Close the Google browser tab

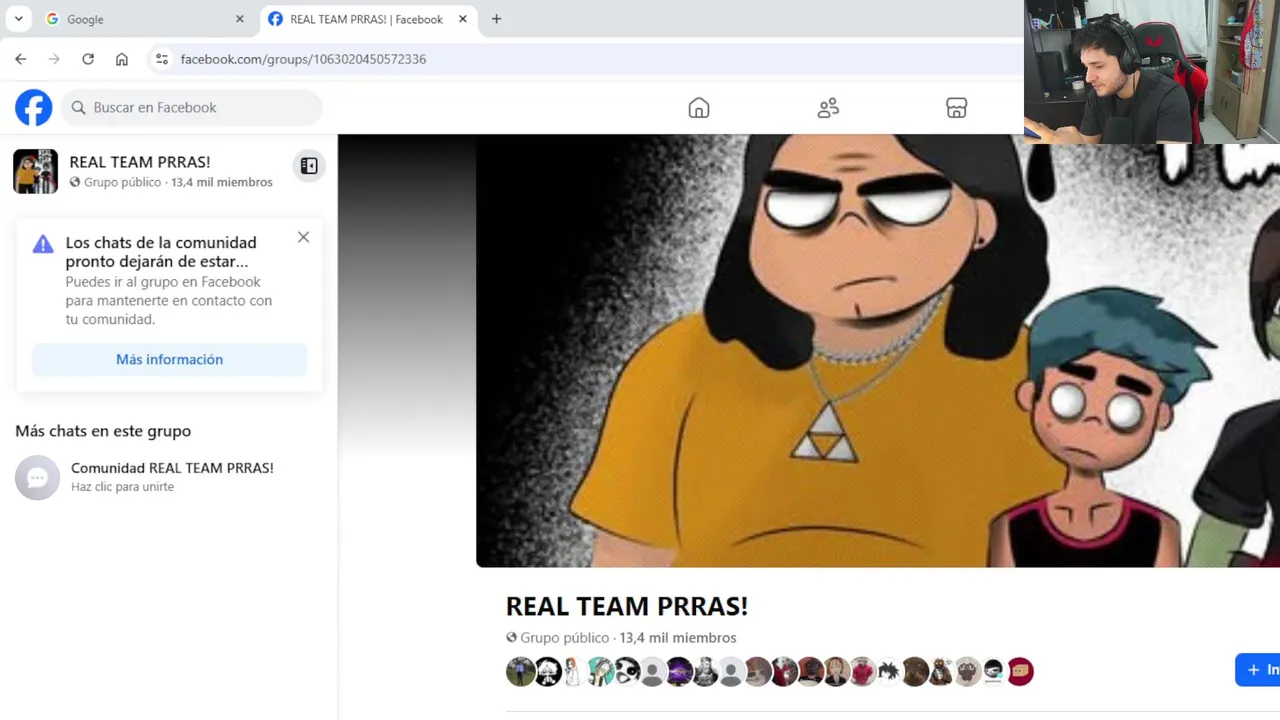239,19
